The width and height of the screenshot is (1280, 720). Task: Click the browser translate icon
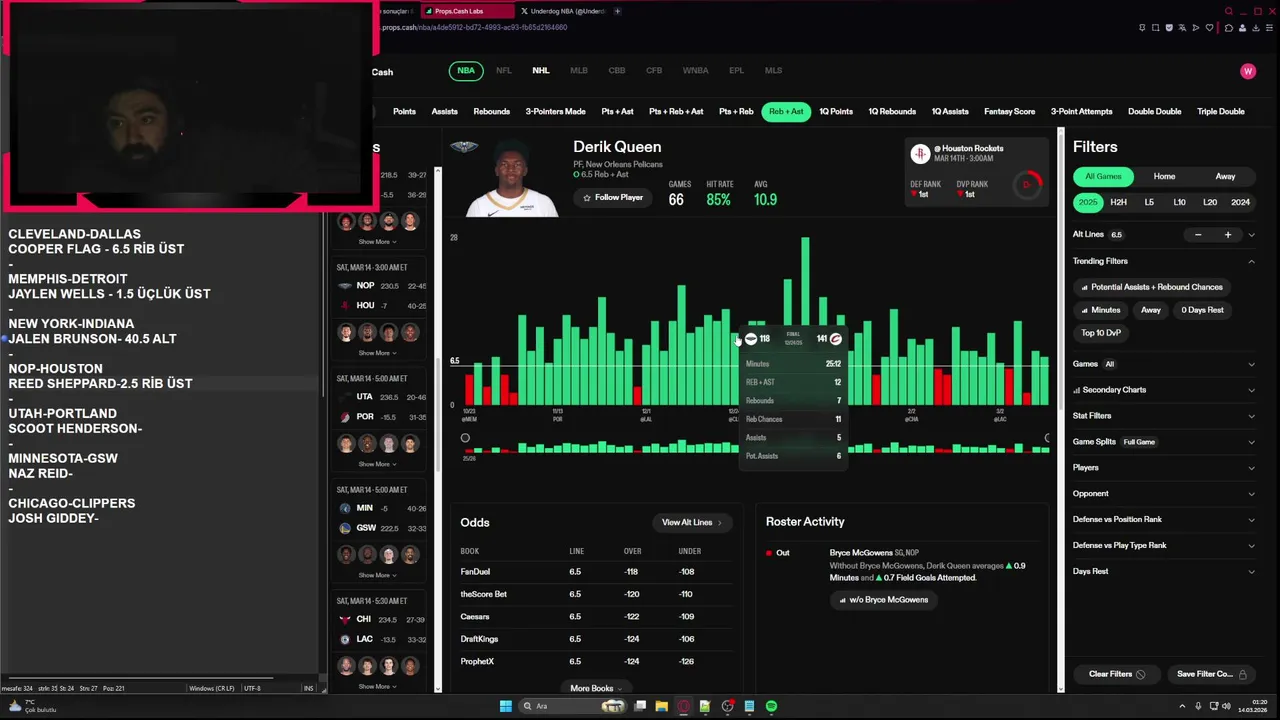(x=1182, y=28)
